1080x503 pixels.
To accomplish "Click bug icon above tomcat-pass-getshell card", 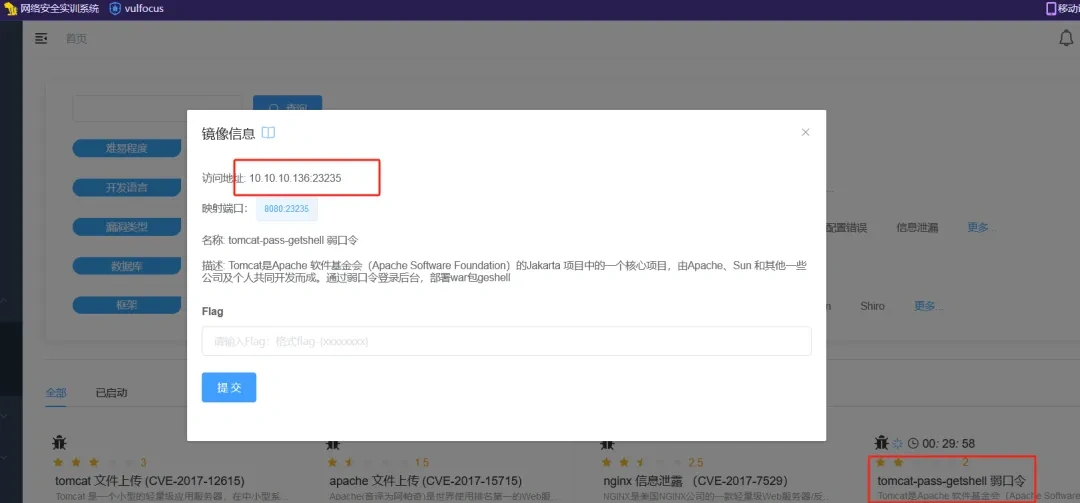I will pyautogui.click(x=882, y=443).
